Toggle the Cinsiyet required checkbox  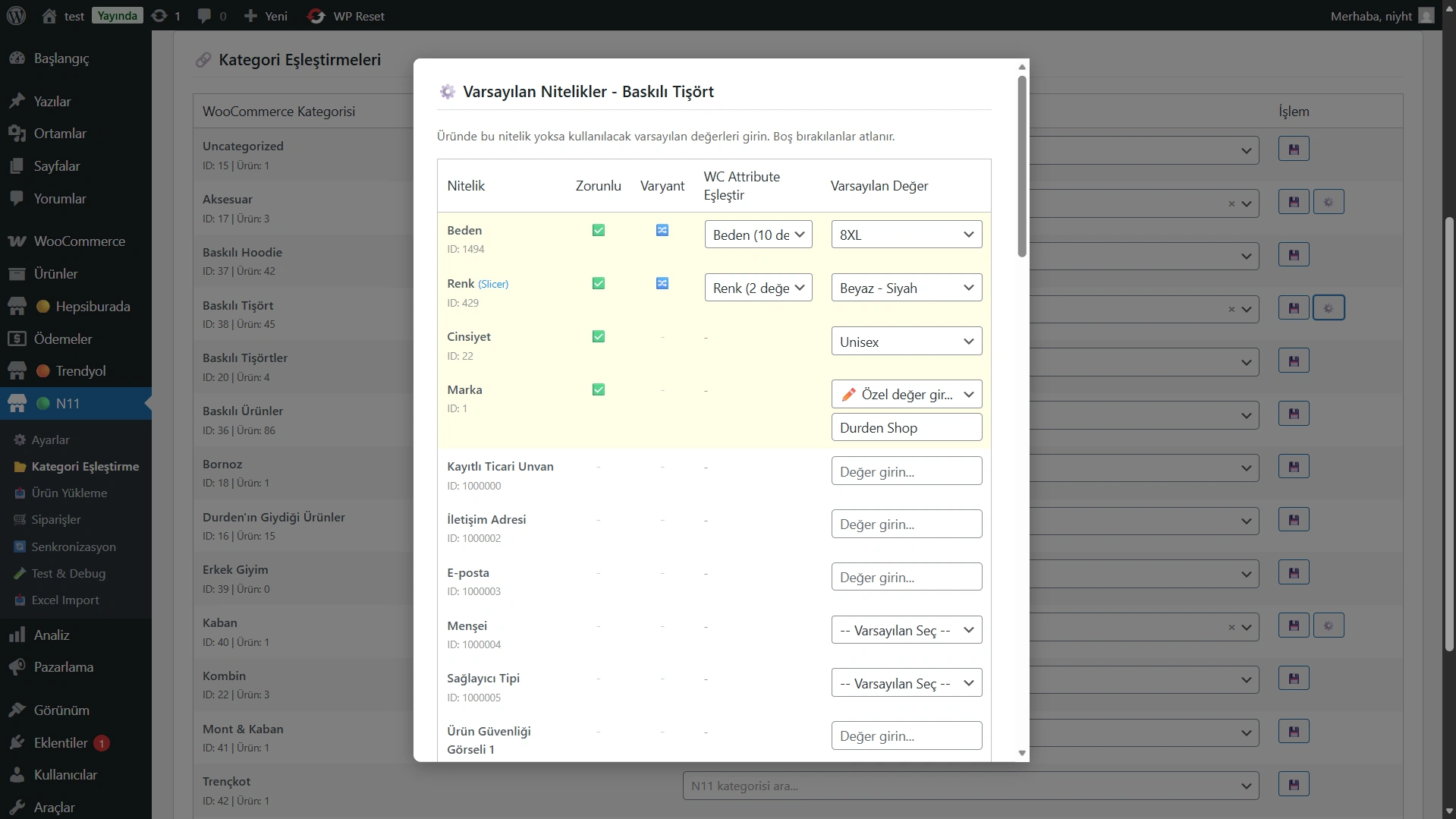pos(599,337)
